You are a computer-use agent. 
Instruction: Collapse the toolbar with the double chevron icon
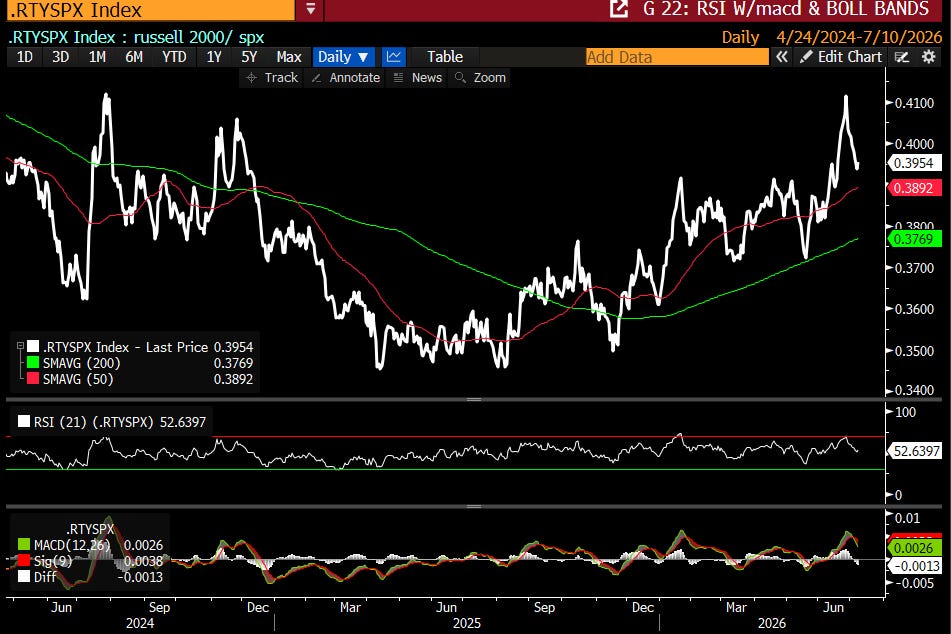click(x=782, y=57)
